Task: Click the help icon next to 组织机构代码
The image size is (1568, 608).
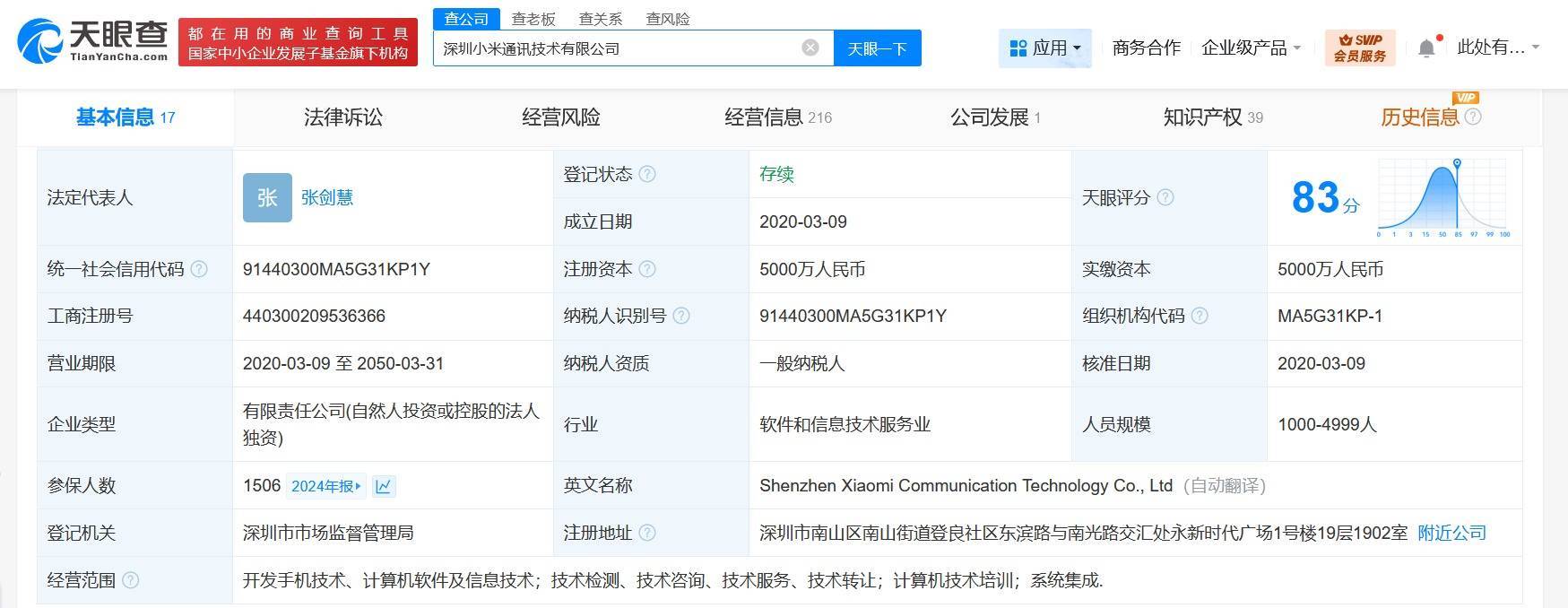Action: (1200, 316)
